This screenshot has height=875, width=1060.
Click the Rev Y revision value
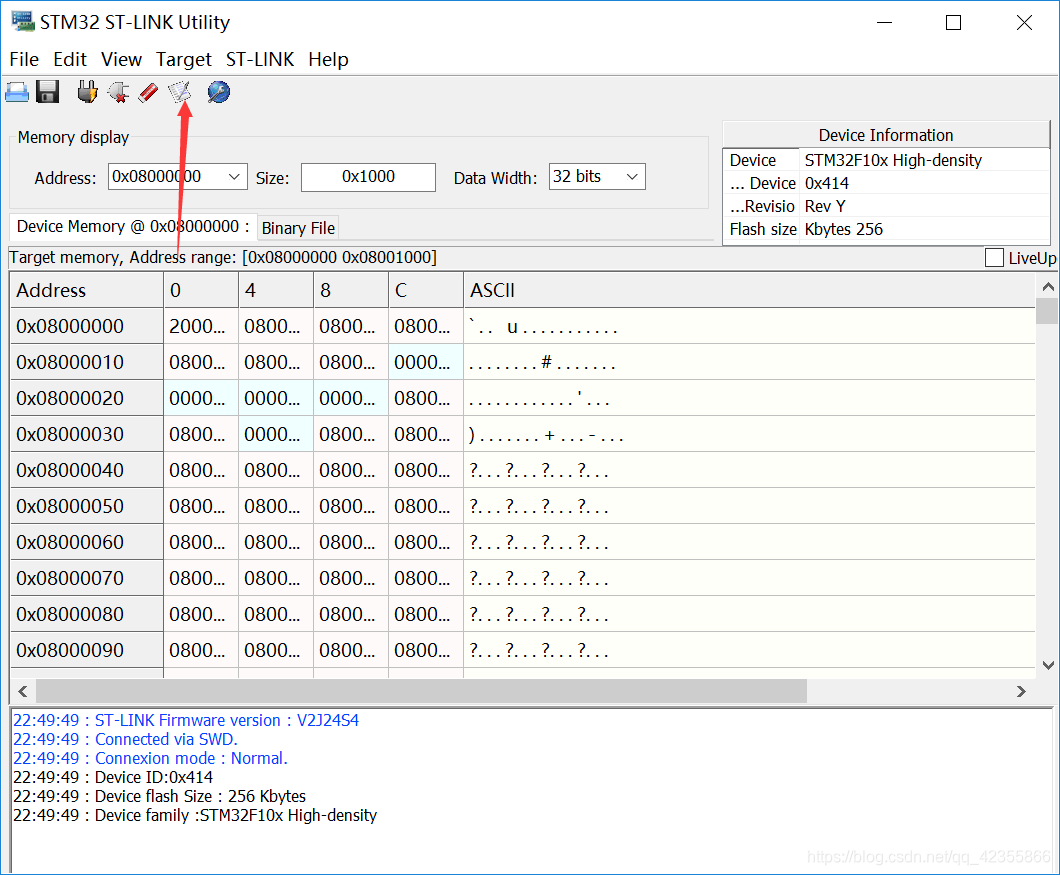(x=825, y=206)
